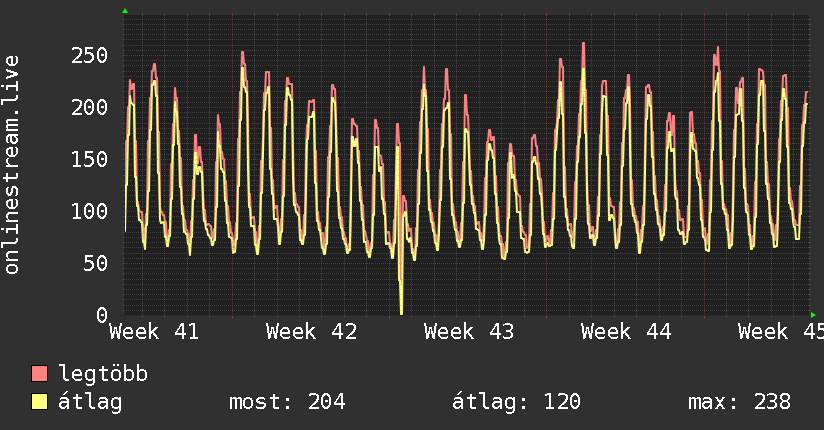Click the pink legtöbb legend swatch
Screen dimensions: 824x430
39,373
